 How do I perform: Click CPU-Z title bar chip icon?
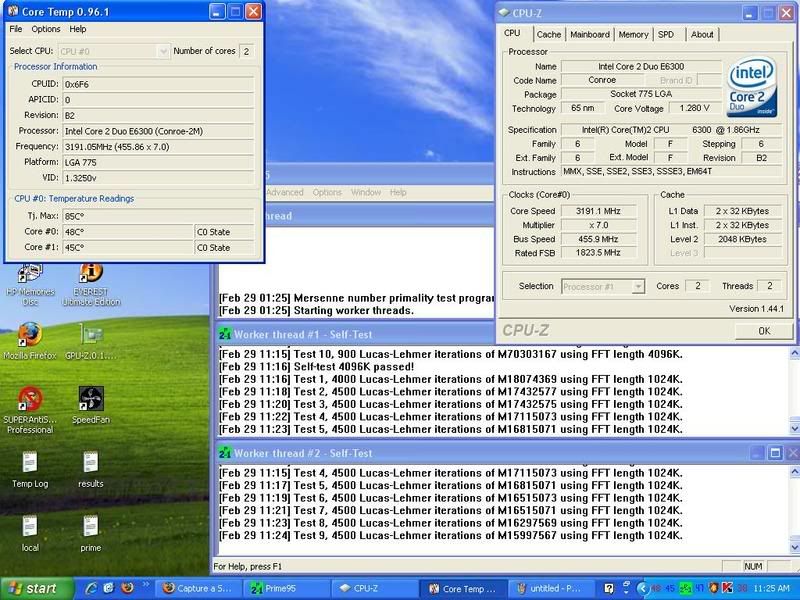tap(504, 13)
